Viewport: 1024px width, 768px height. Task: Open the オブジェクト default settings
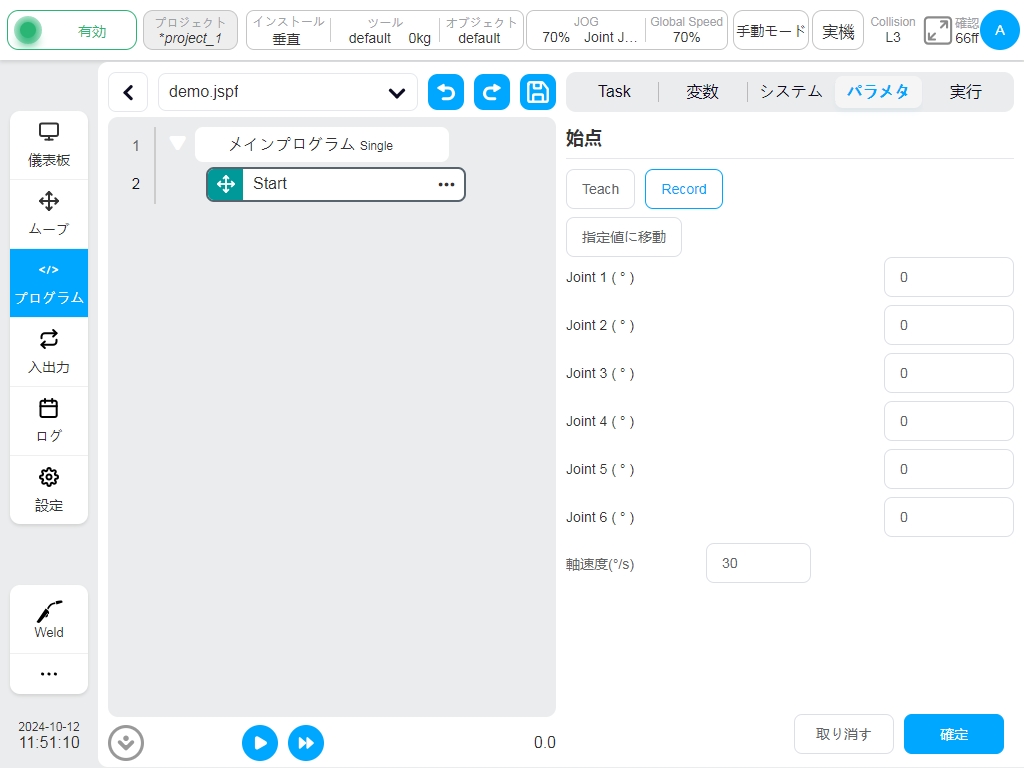[x=481, y=30]
